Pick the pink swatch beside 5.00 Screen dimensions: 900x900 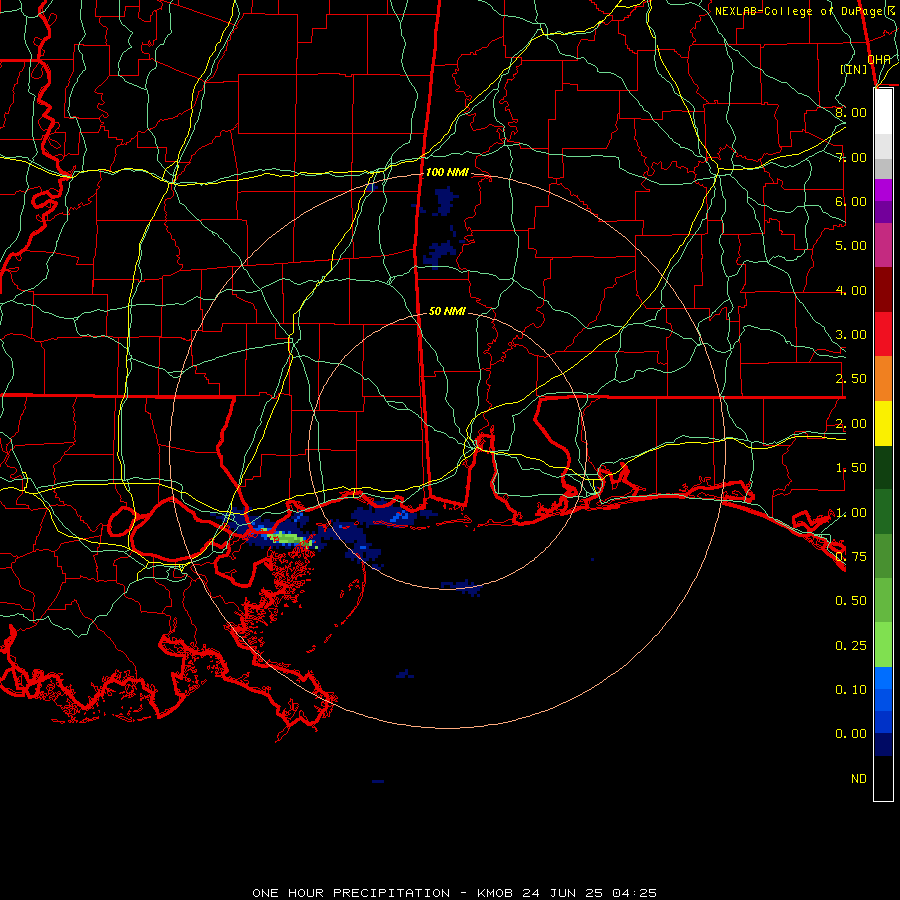tap(883, 245)
